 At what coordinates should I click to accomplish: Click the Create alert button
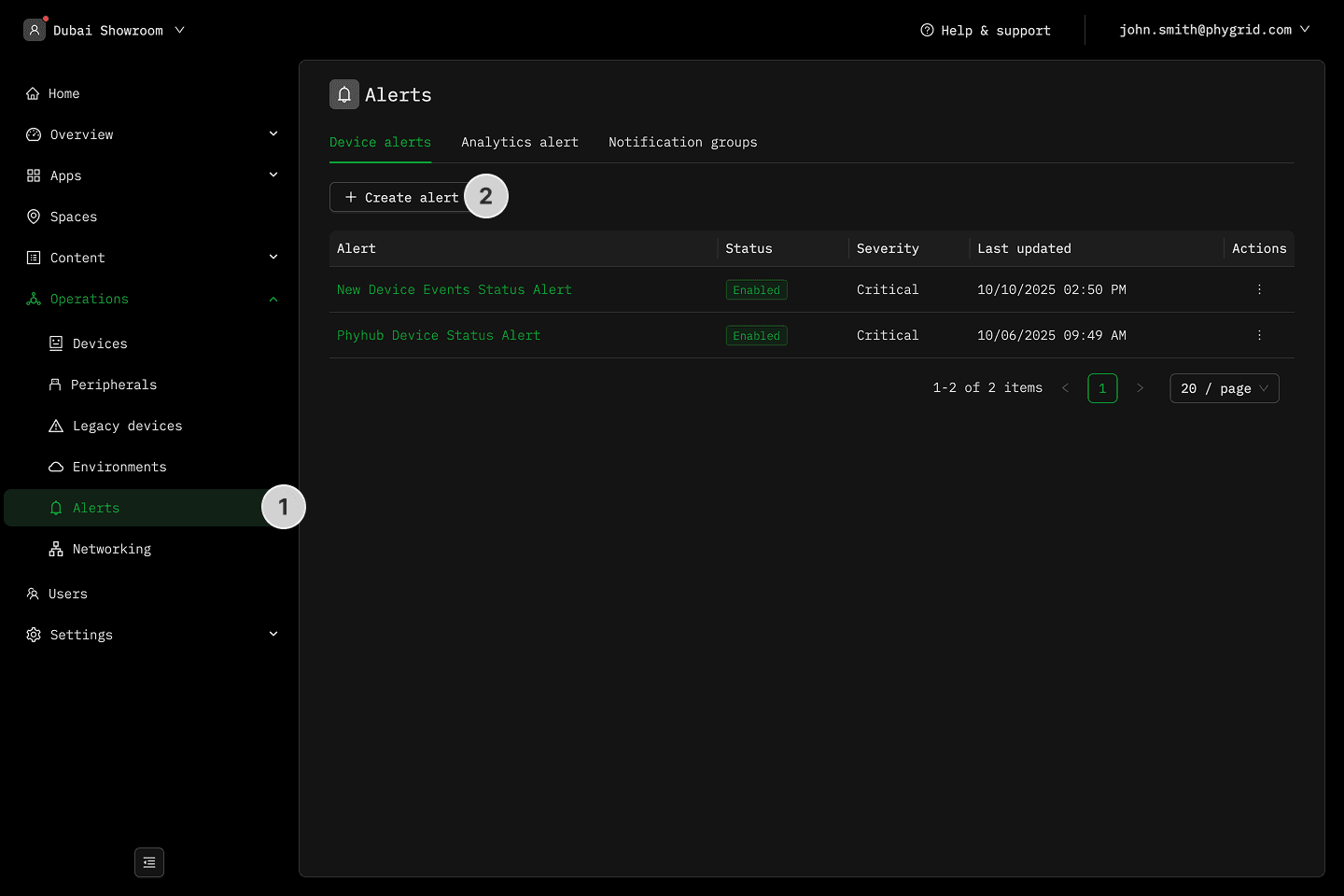click(x=401, y=197)
